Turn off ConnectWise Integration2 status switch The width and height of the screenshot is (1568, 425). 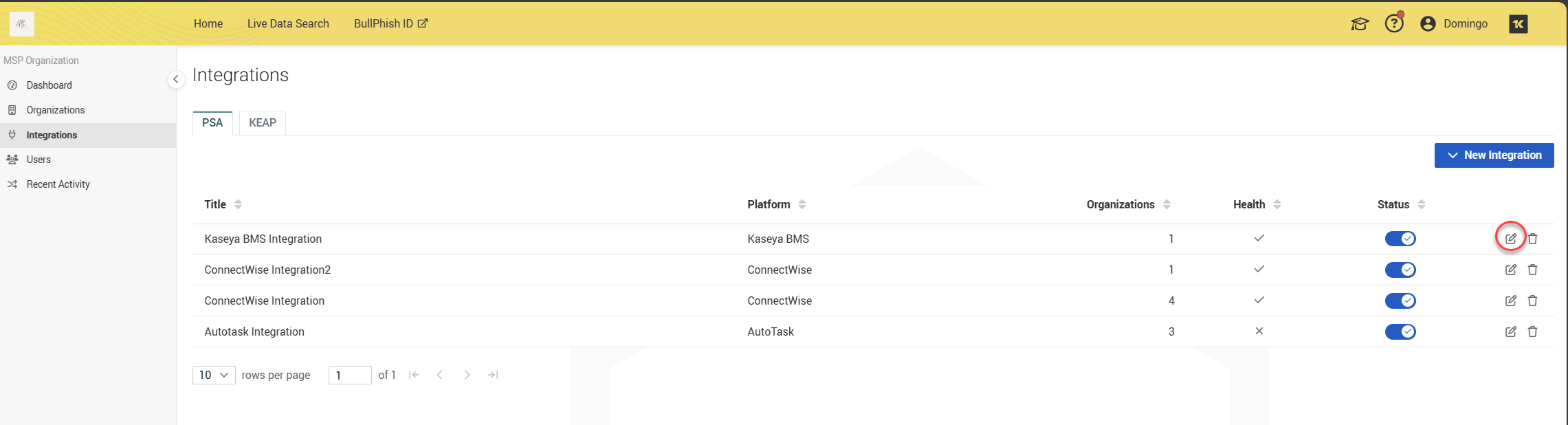click(1400, 270)
